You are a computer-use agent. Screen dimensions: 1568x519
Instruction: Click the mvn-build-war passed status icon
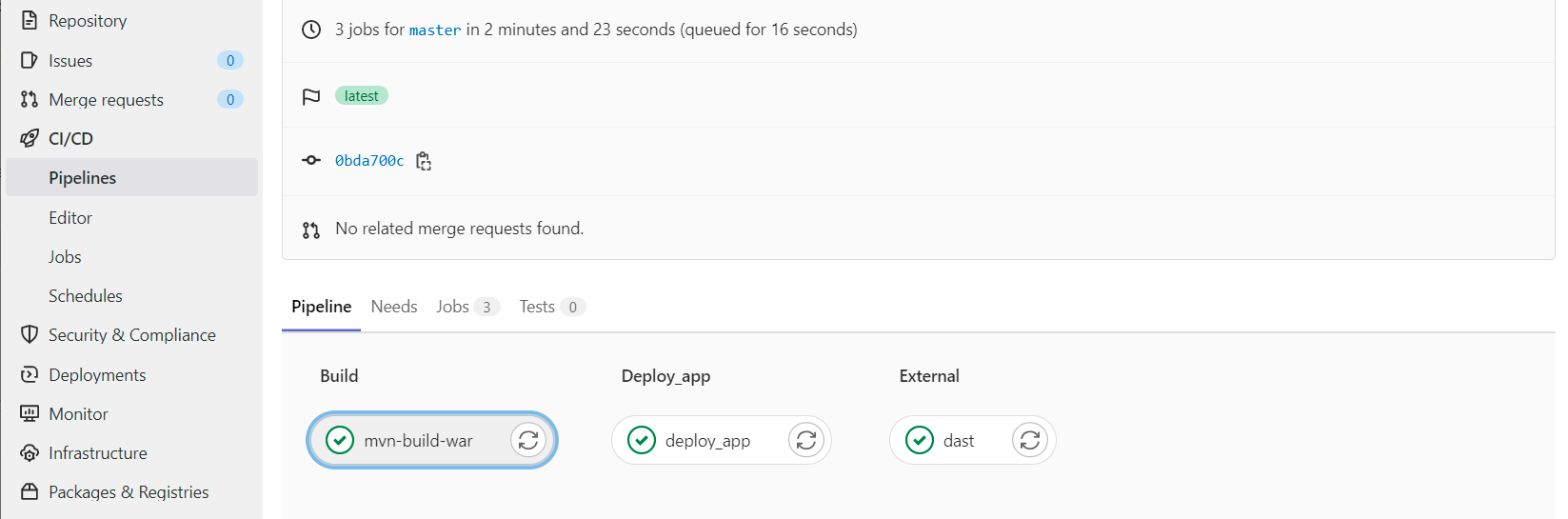pos(340,440)
